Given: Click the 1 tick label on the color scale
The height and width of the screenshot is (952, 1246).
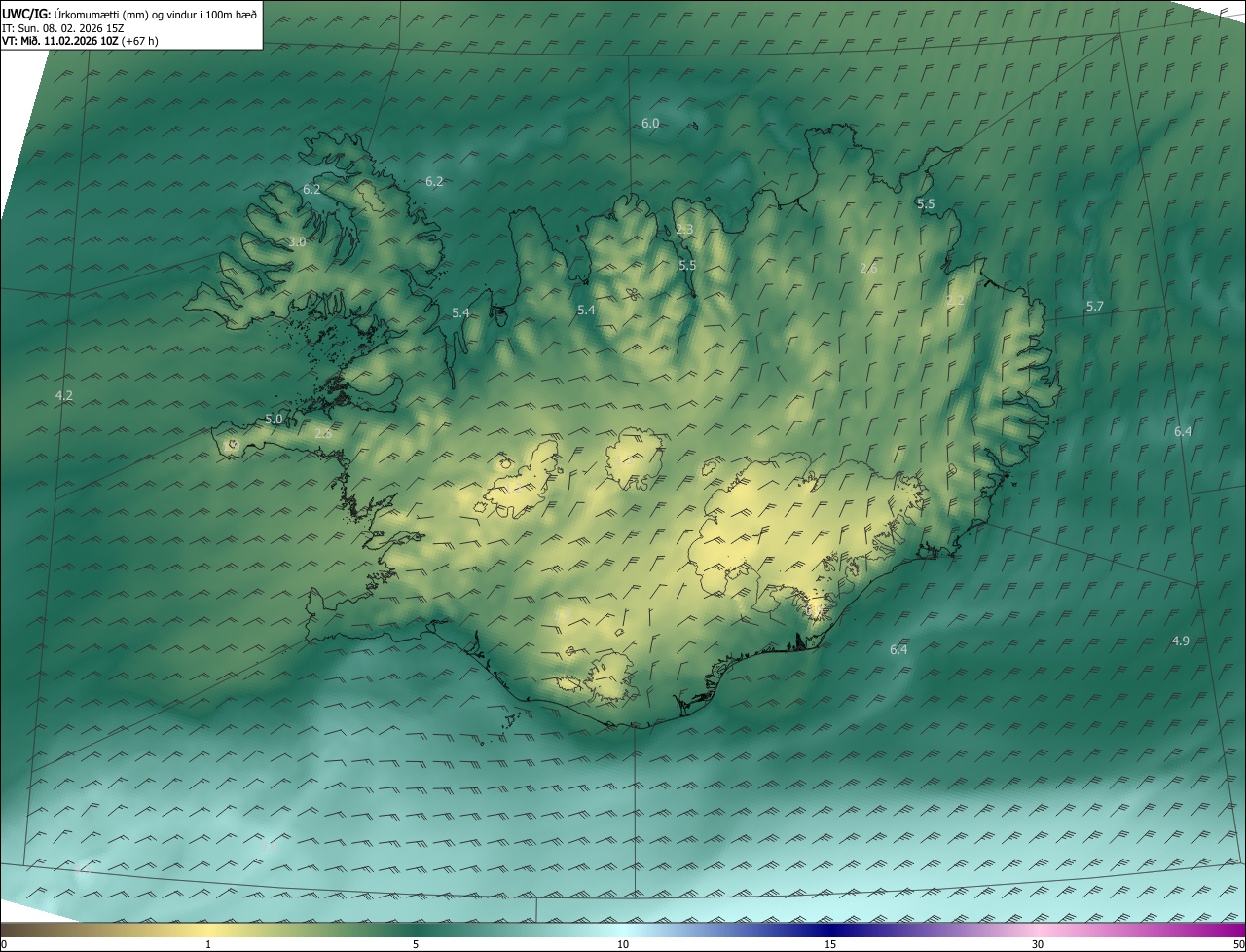Looking at the screenshot, I should 208,944.
